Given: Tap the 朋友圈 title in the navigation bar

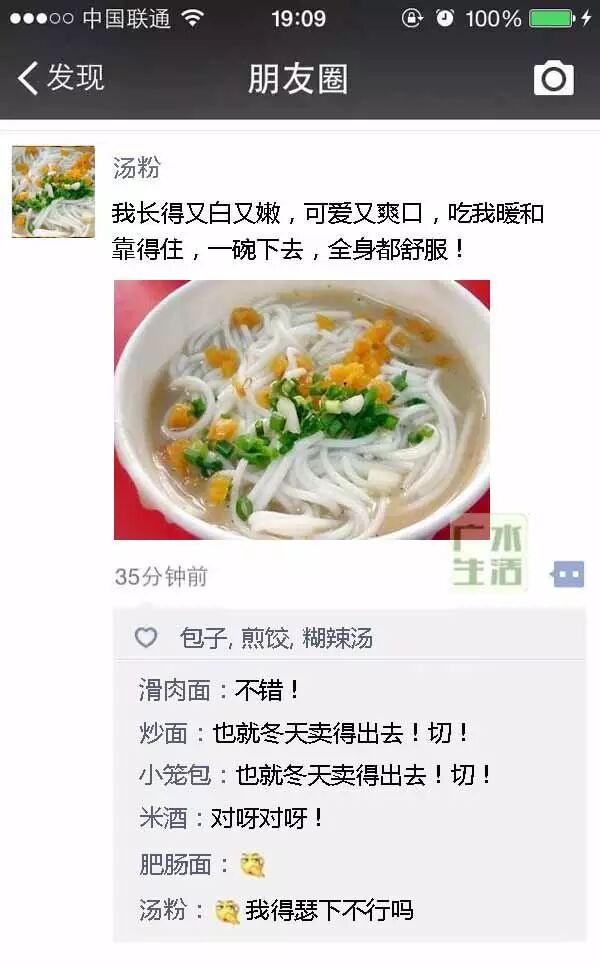Looking at the screenshot, I should [298, 79].
